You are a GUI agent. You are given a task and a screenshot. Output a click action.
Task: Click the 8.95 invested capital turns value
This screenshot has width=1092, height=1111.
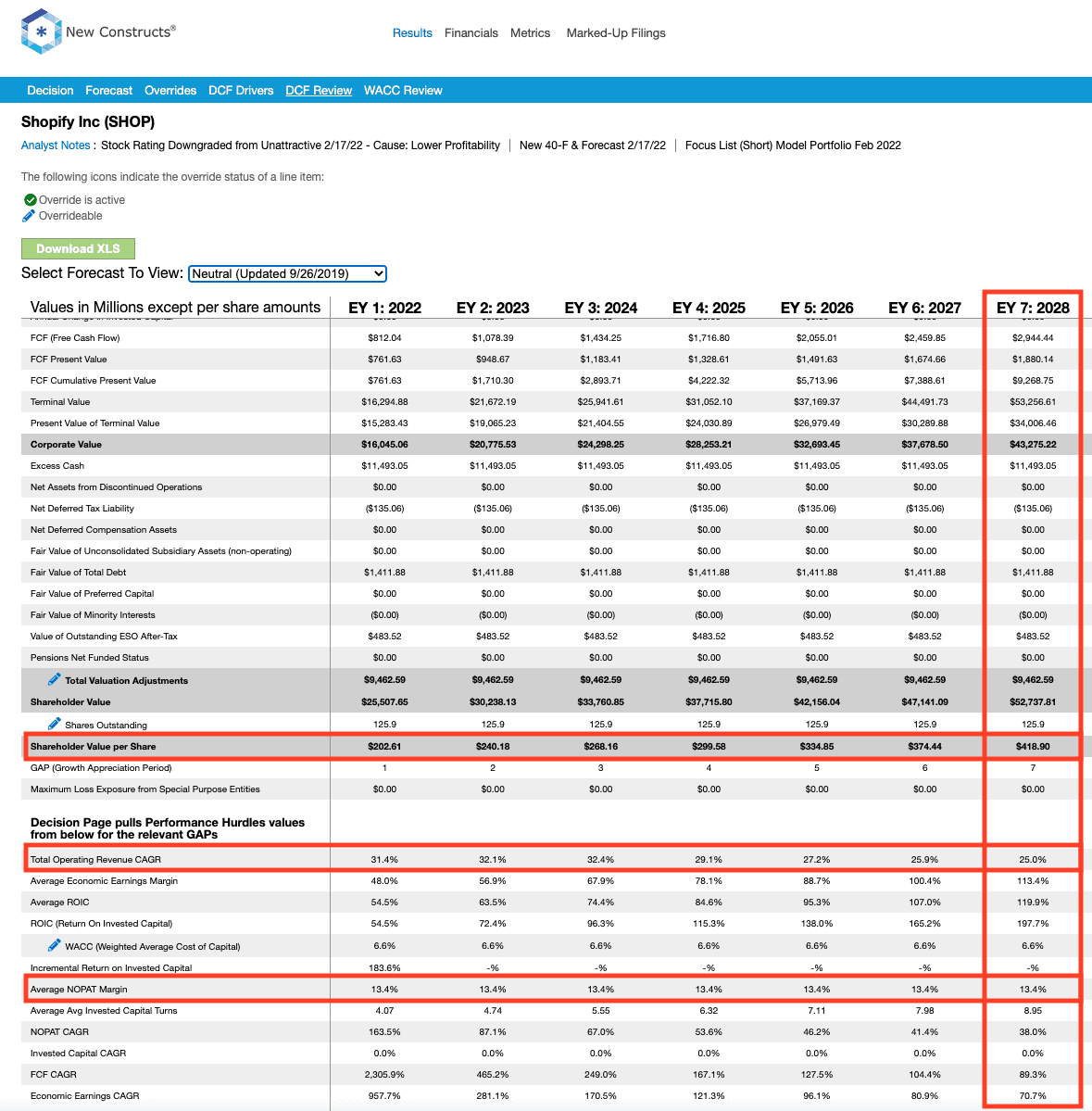coord(1033,1010)
